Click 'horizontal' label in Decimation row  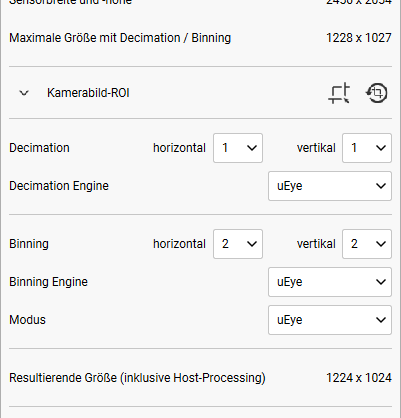[179, 148]
